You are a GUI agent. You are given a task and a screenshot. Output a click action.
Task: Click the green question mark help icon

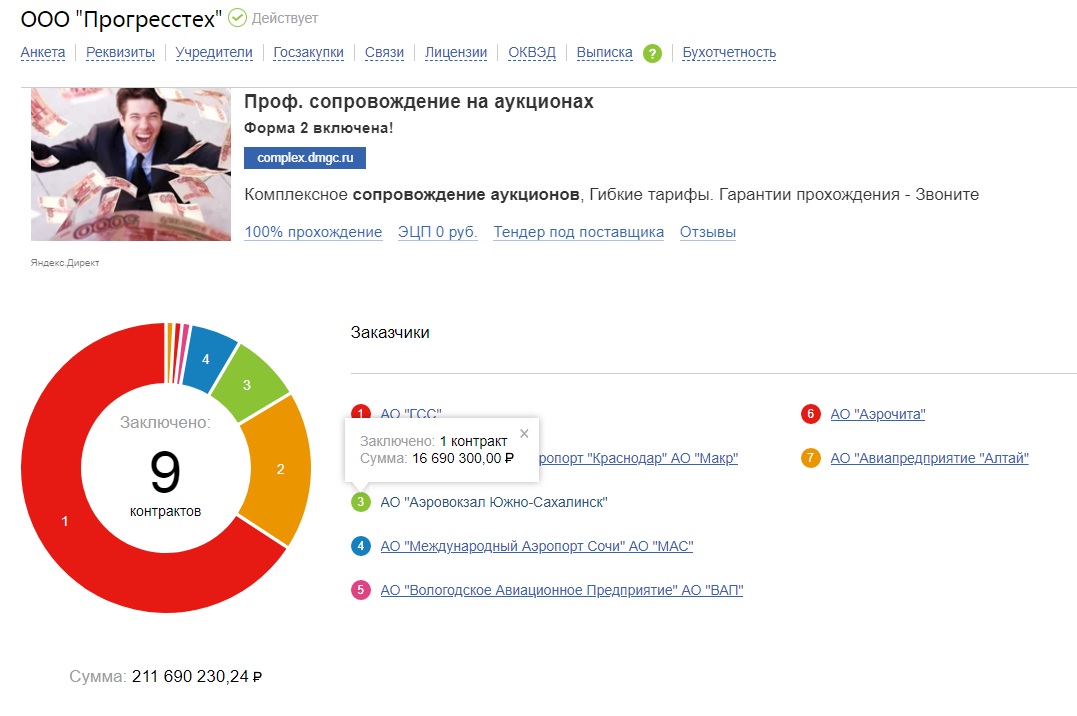(652, 54)
